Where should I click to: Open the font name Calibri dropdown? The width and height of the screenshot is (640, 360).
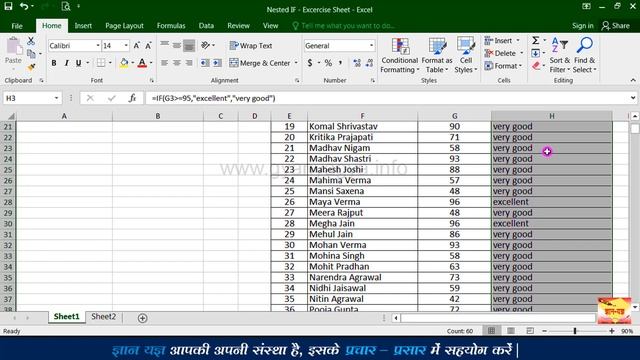point(98,46)
